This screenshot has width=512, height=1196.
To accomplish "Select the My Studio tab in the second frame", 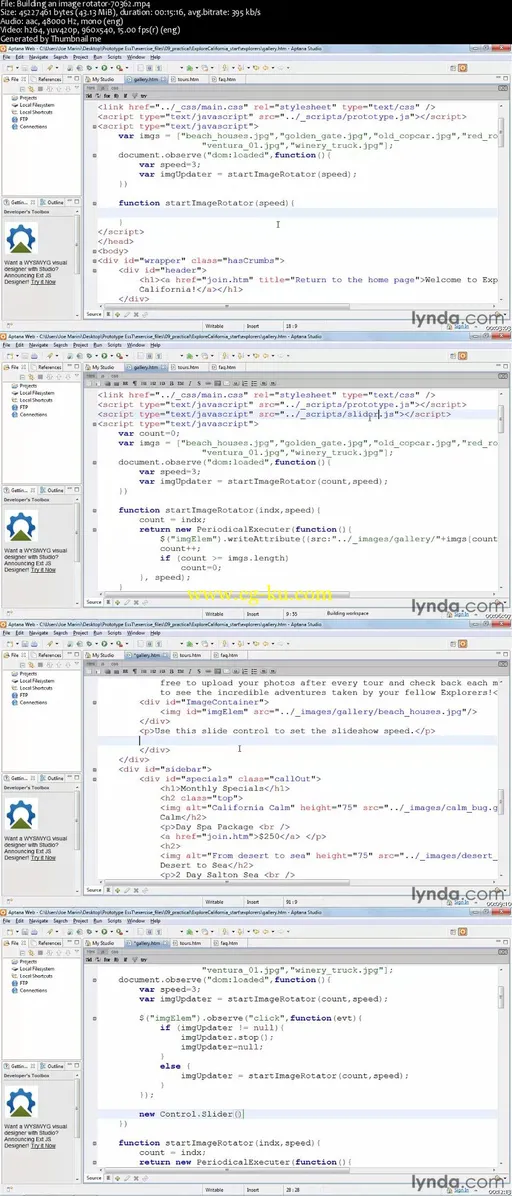I will [x=103, y=367].
